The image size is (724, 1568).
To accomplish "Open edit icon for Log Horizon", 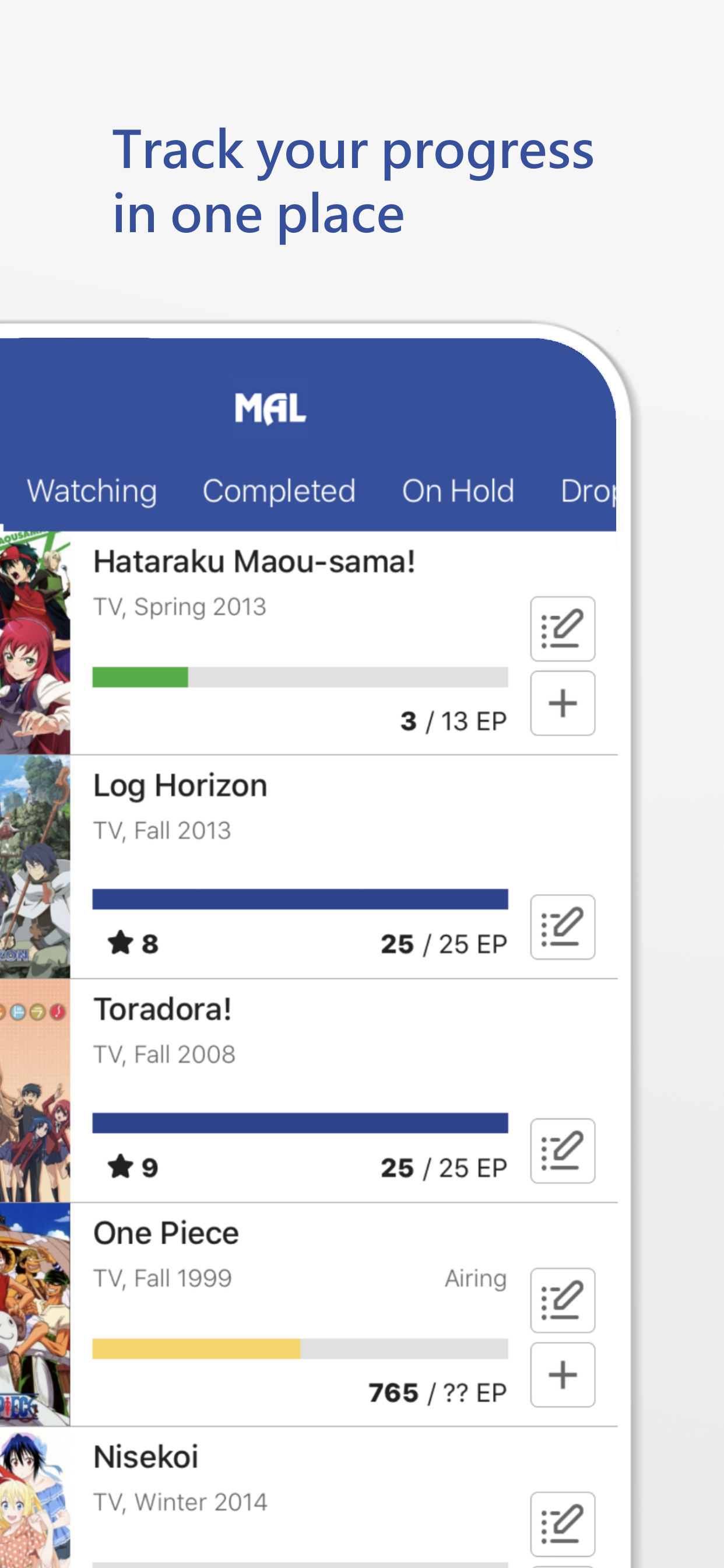I will point(562,927).
